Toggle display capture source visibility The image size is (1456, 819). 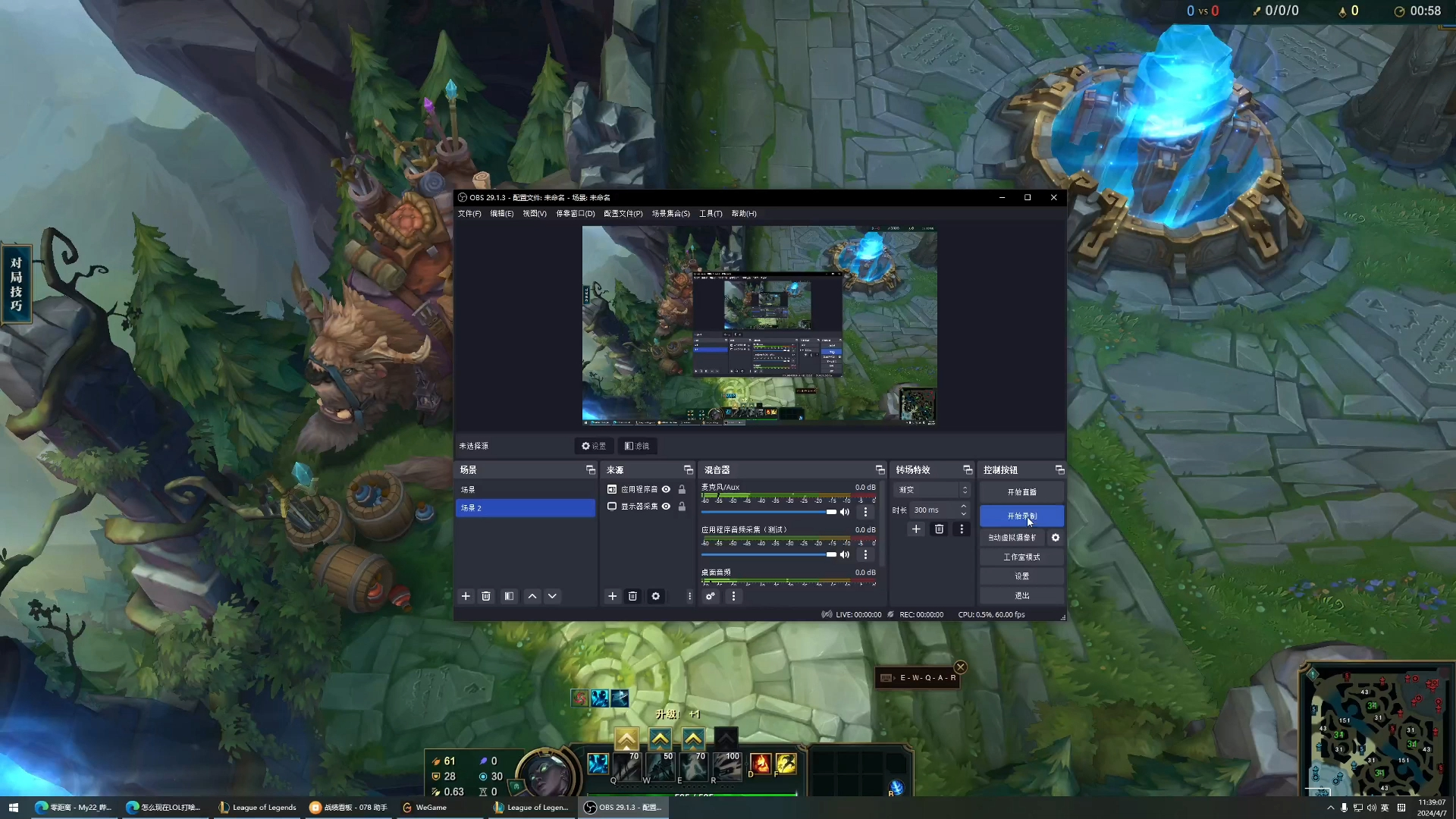666,507
